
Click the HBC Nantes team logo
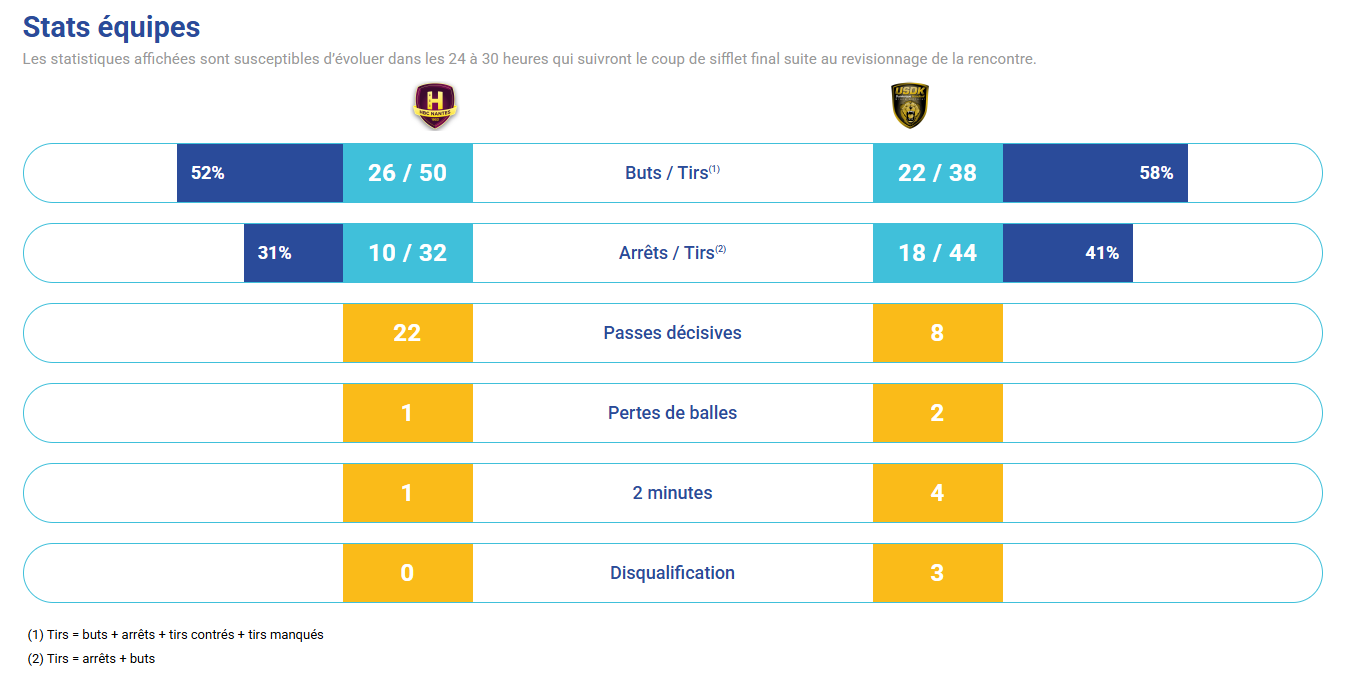point(435,106)
